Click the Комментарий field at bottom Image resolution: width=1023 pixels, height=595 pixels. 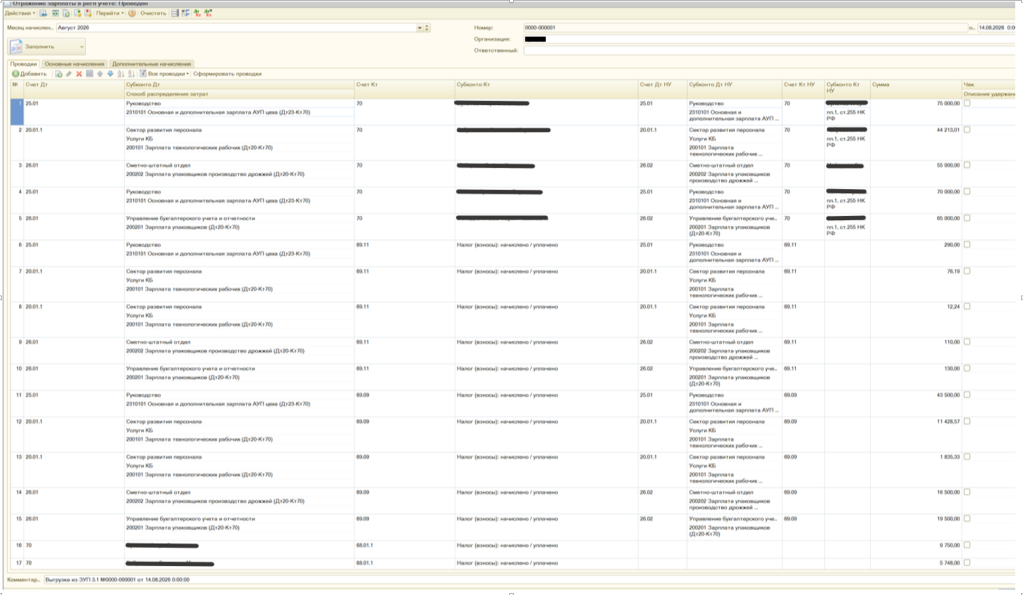coord(528,579)
